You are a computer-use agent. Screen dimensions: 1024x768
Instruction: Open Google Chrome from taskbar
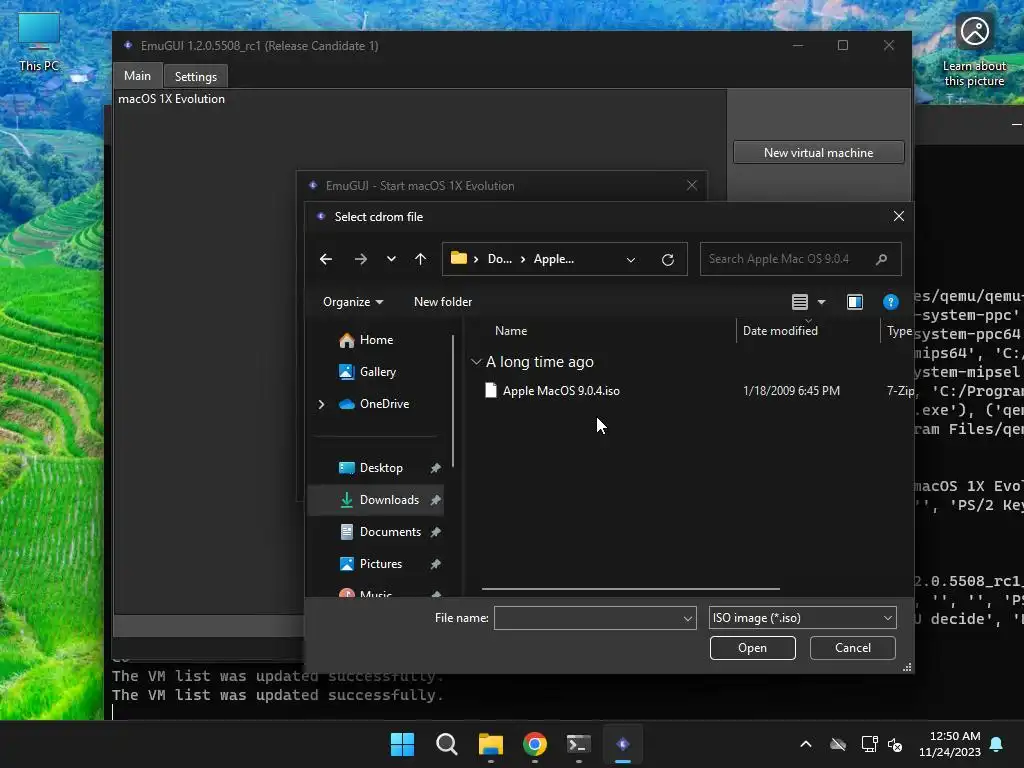point(535,744)
